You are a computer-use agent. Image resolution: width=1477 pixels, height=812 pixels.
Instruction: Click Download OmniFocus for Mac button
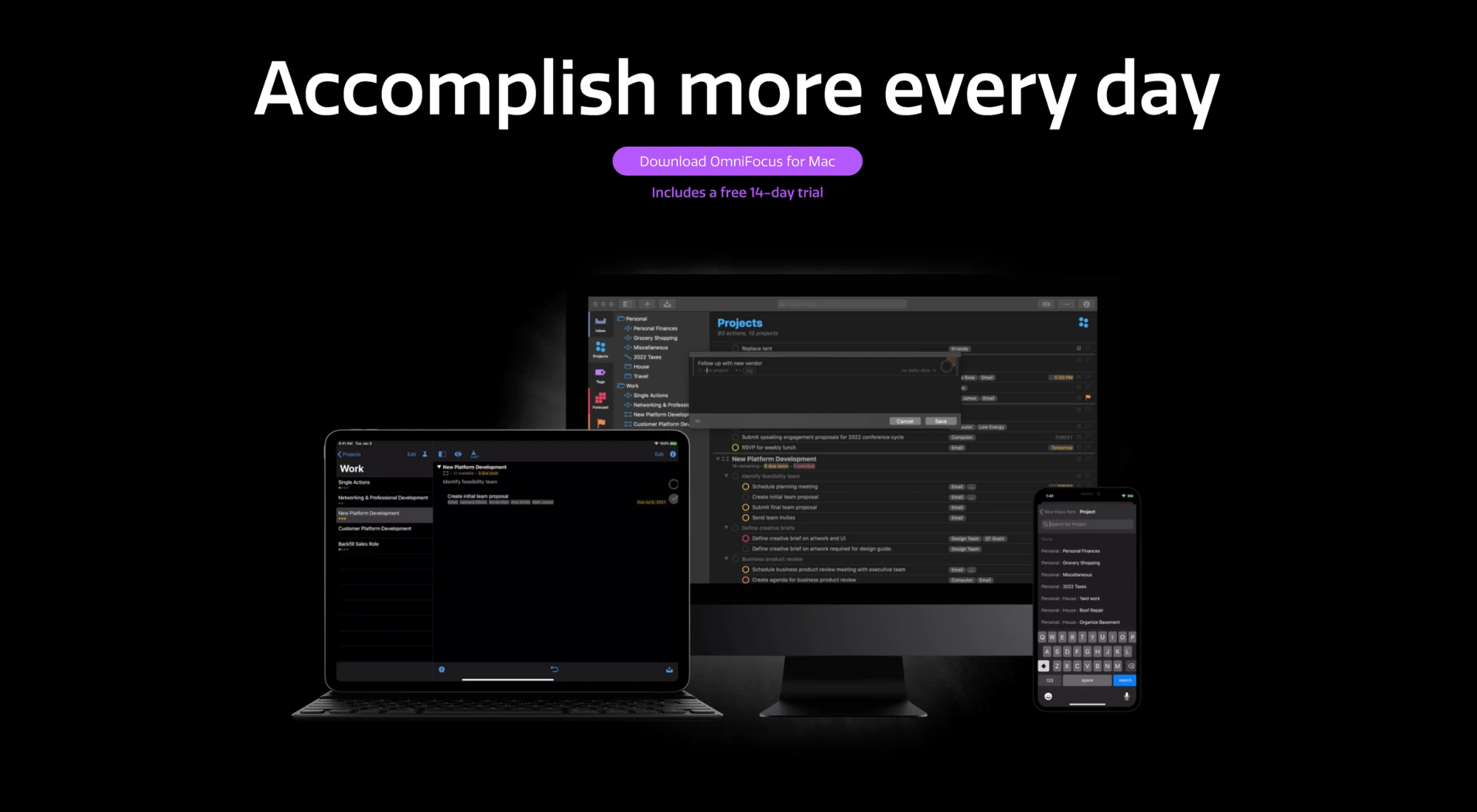click(x=738, y=161)
